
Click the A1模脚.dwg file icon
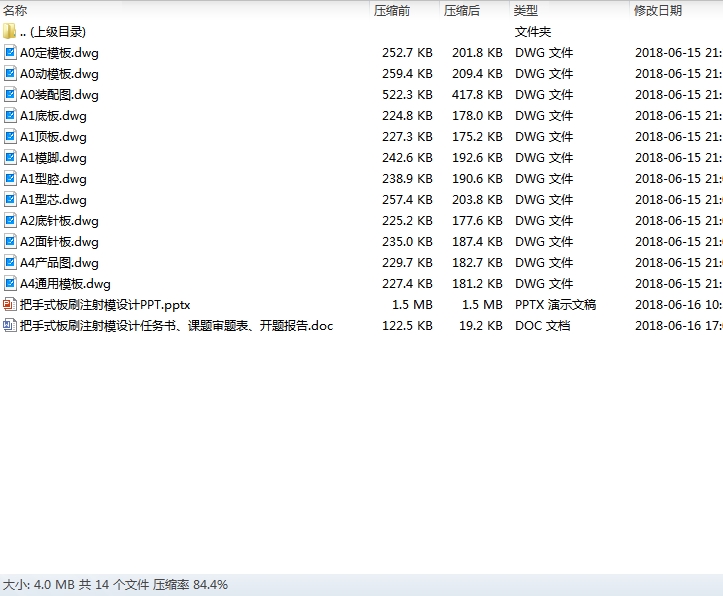[10, 158]
